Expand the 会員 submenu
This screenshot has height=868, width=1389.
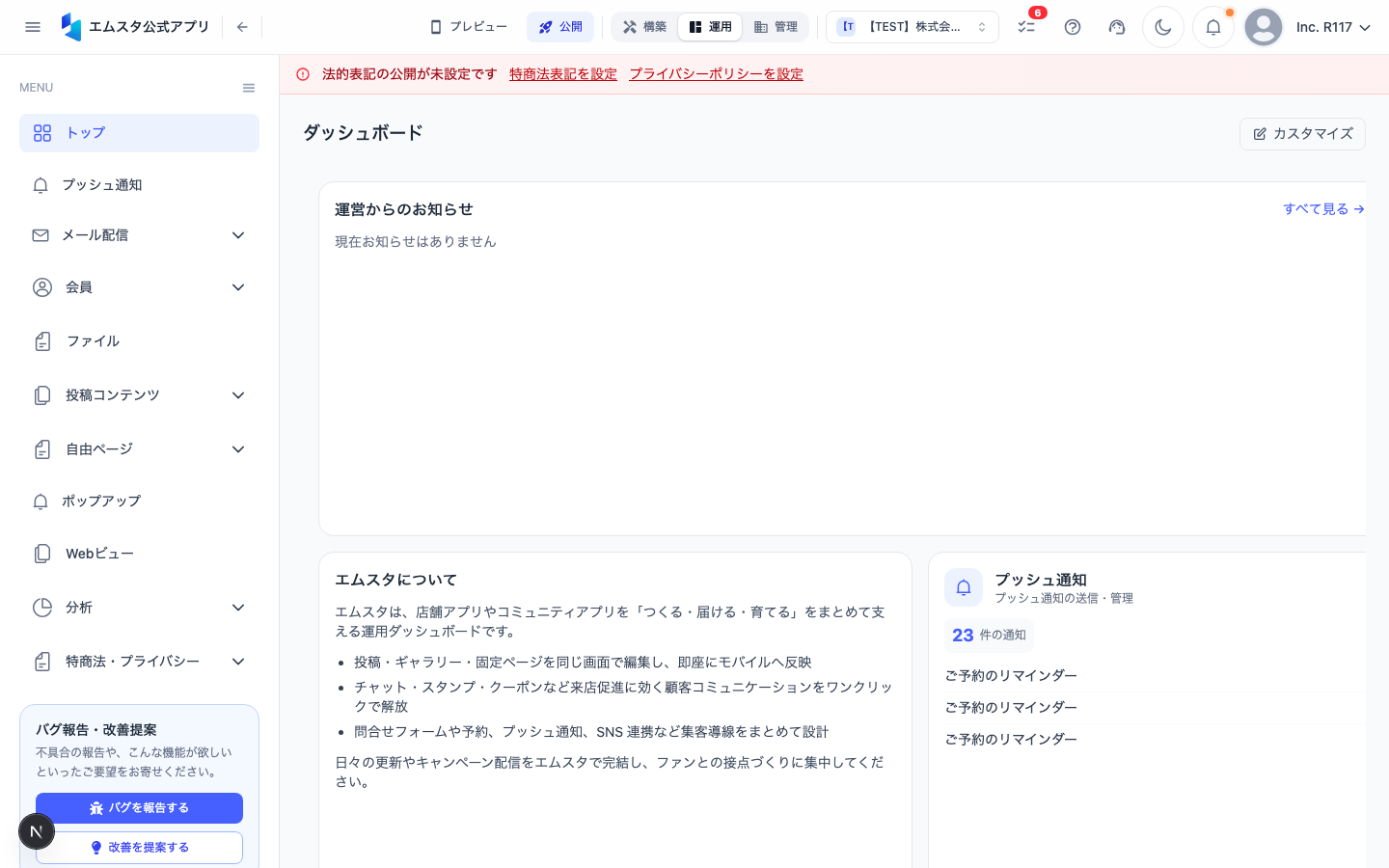[x=139, y=287]
